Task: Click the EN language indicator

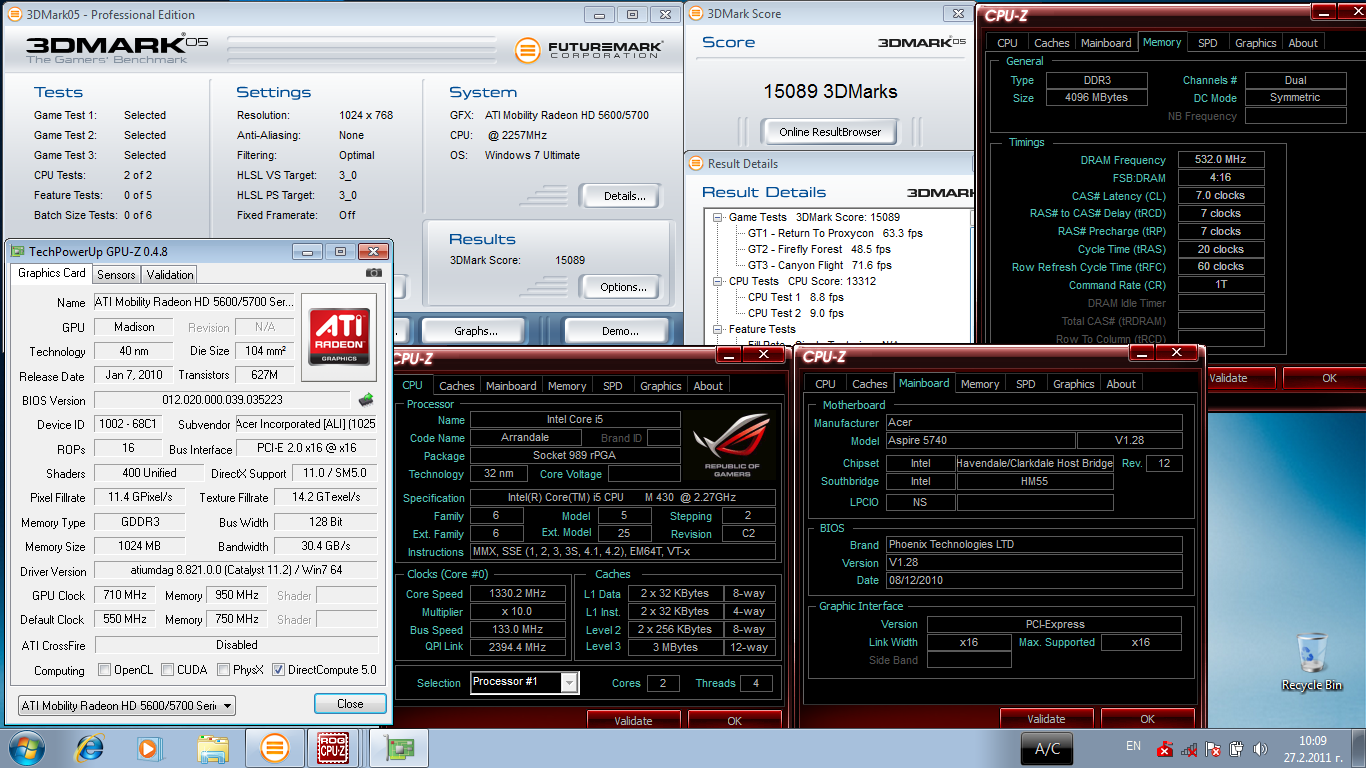Action: [x=1133, y=746]
